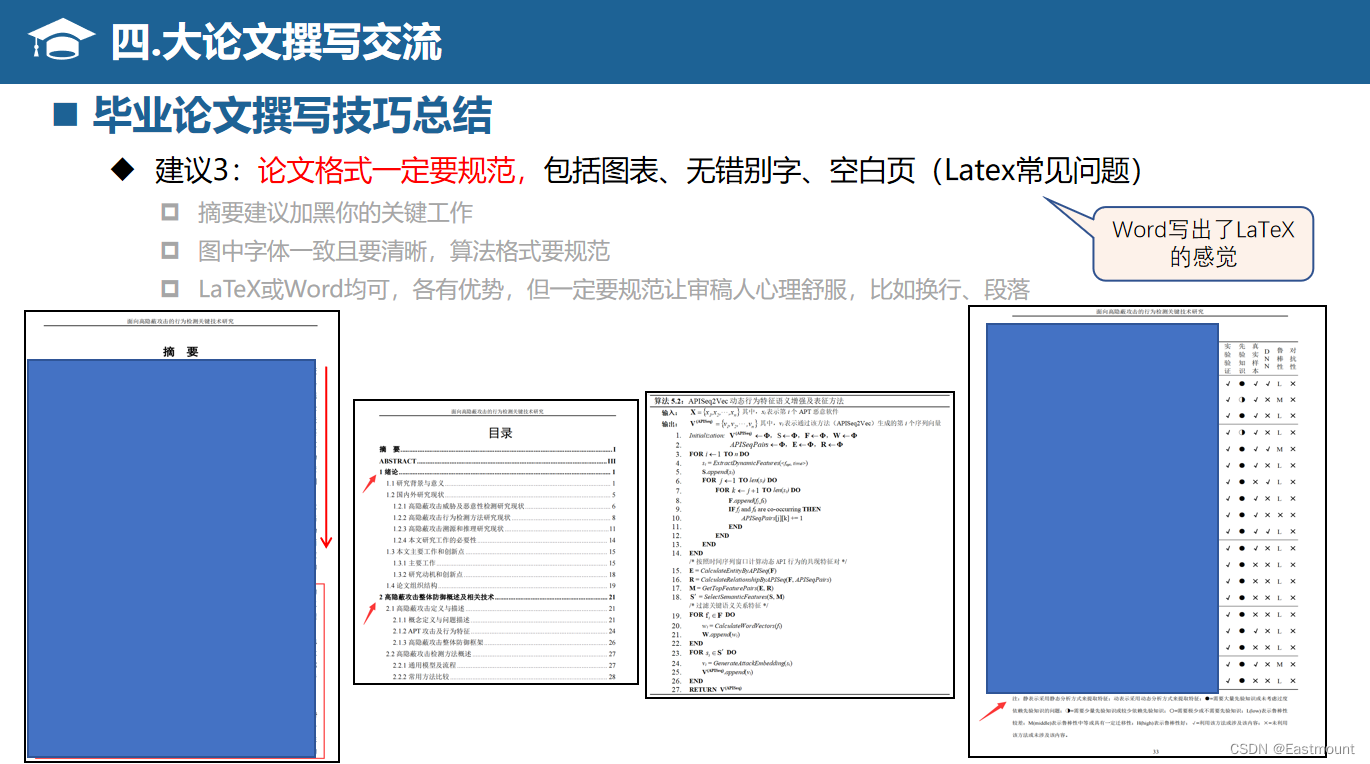Click the blue square bullet before 毕业论文撰写技巧总结
Viewport: 1370px width, 764px height.
coord(66,114)
